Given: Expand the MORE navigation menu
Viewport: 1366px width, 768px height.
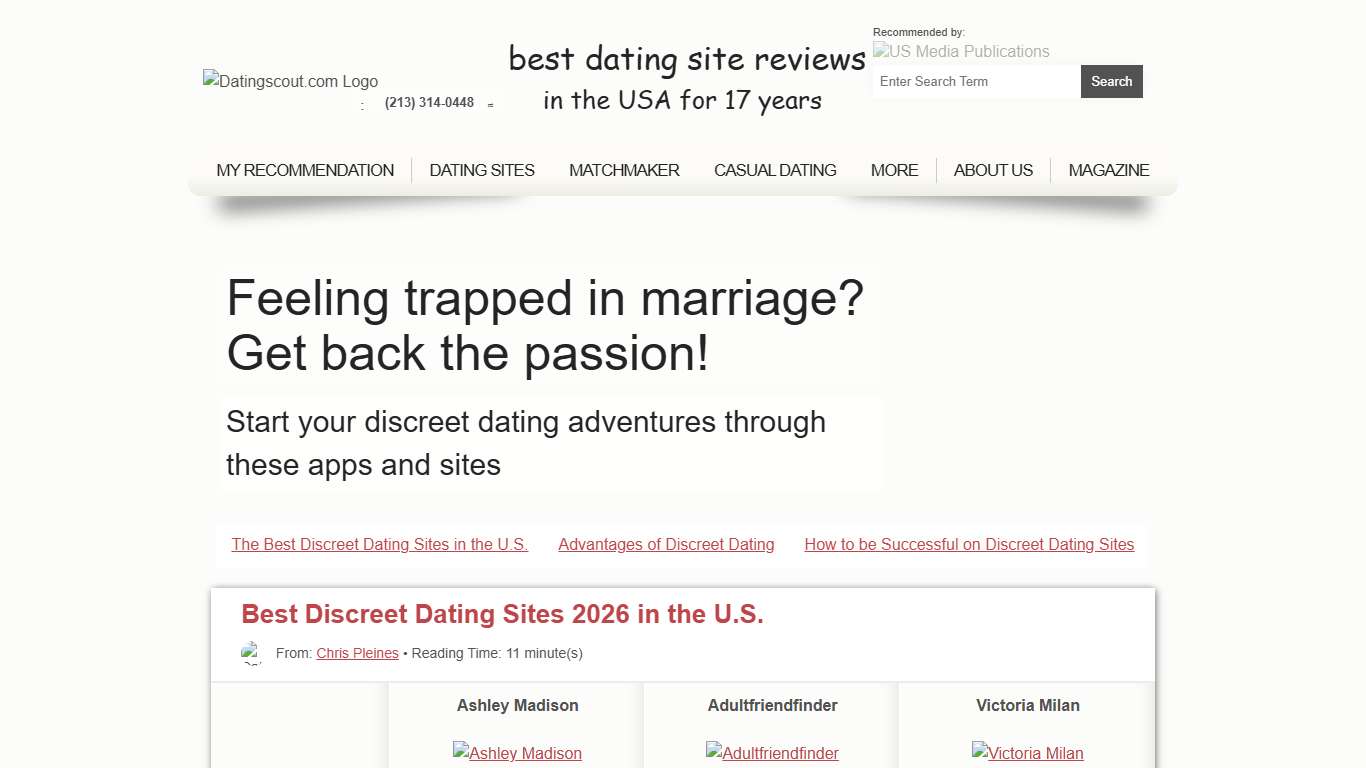Looking at the screenshot, I should click(x=894, y=170).
